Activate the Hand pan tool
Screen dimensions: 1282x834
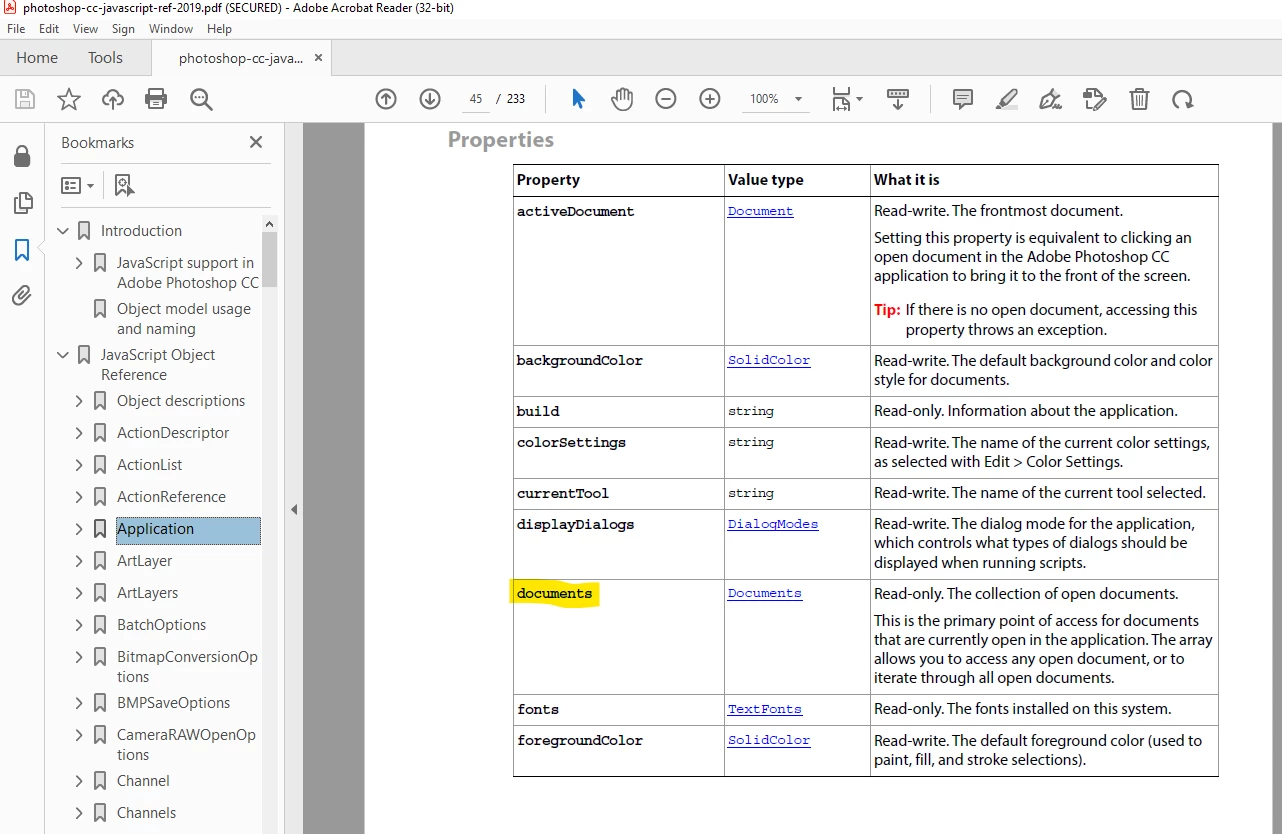pyautogui.click(x=622, y=99)
